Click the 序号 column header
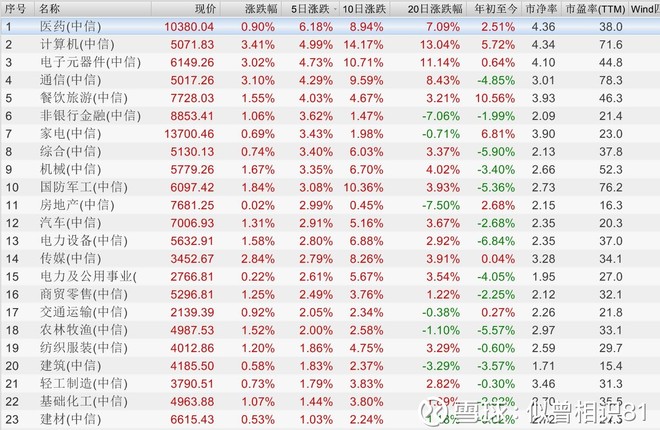Screen dimensions: 660x430 [17, 8]
